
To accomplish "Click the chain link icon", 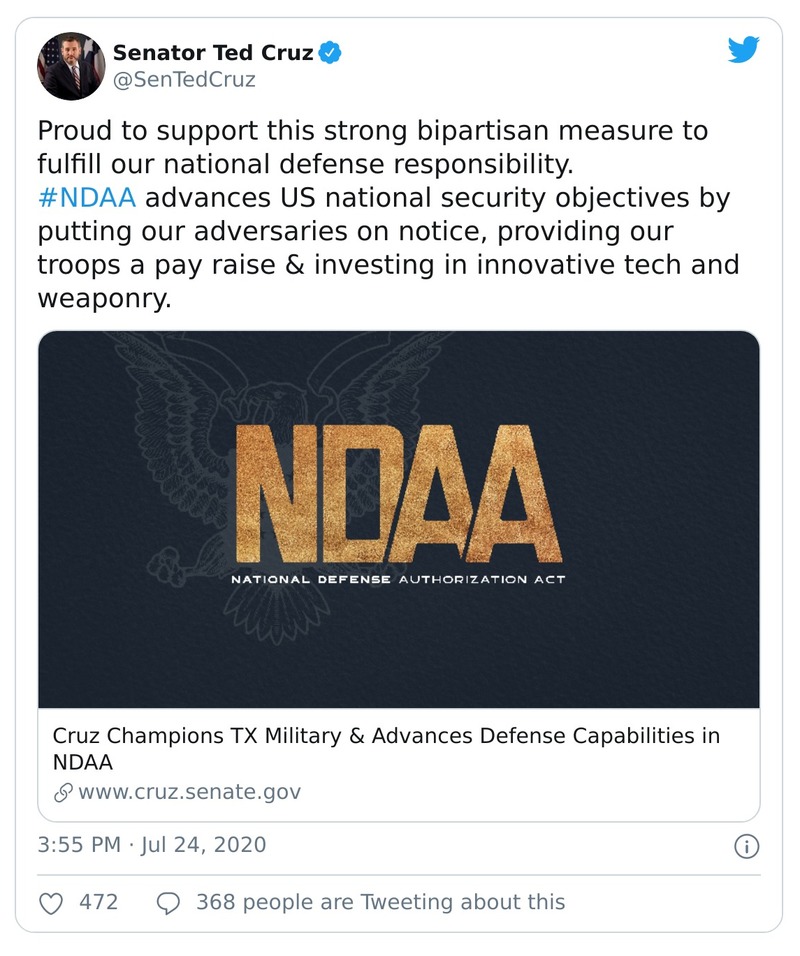I will 63,792.
